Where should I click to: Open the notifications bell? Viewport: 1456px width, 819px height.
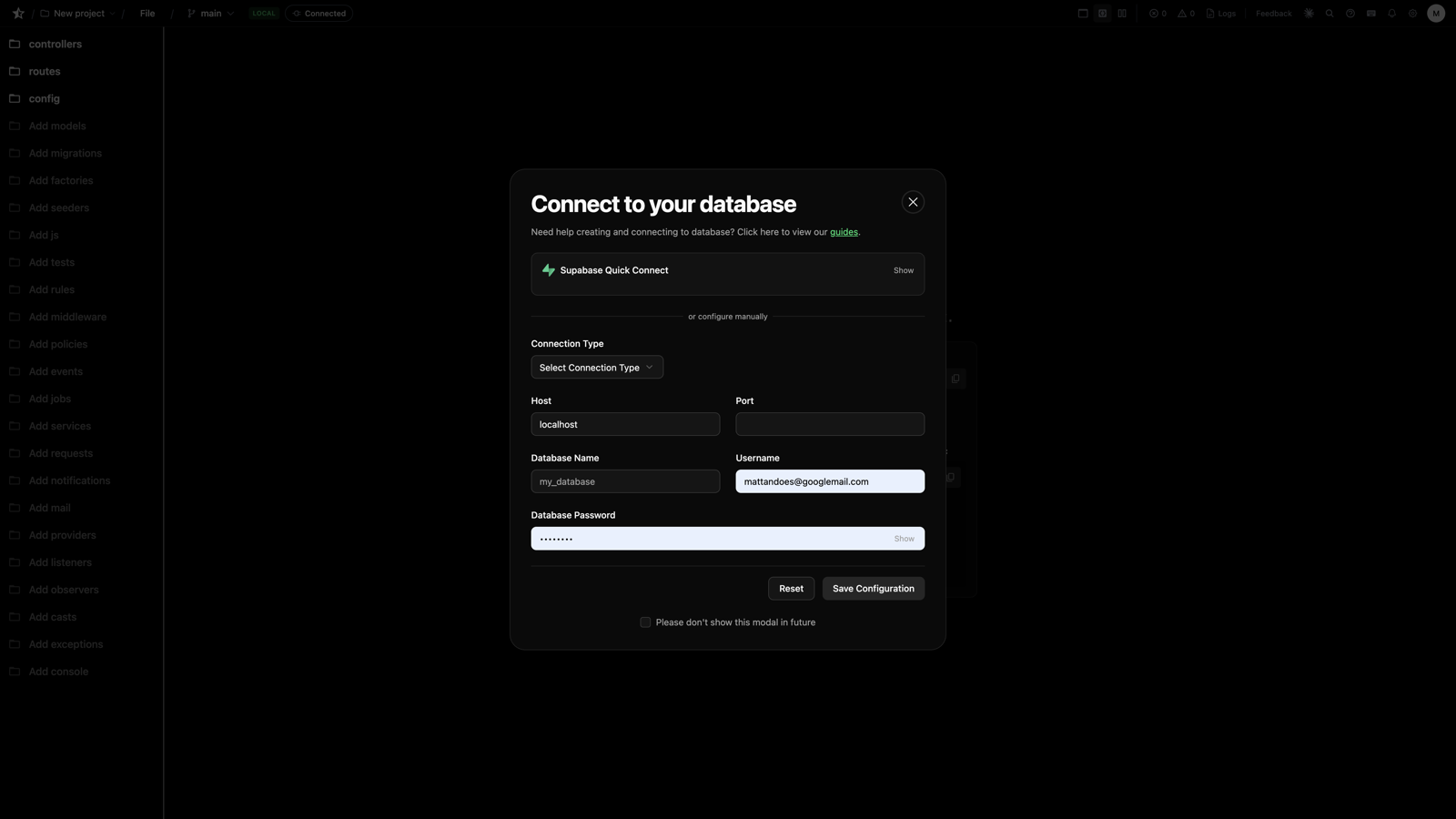point(1390,13)
